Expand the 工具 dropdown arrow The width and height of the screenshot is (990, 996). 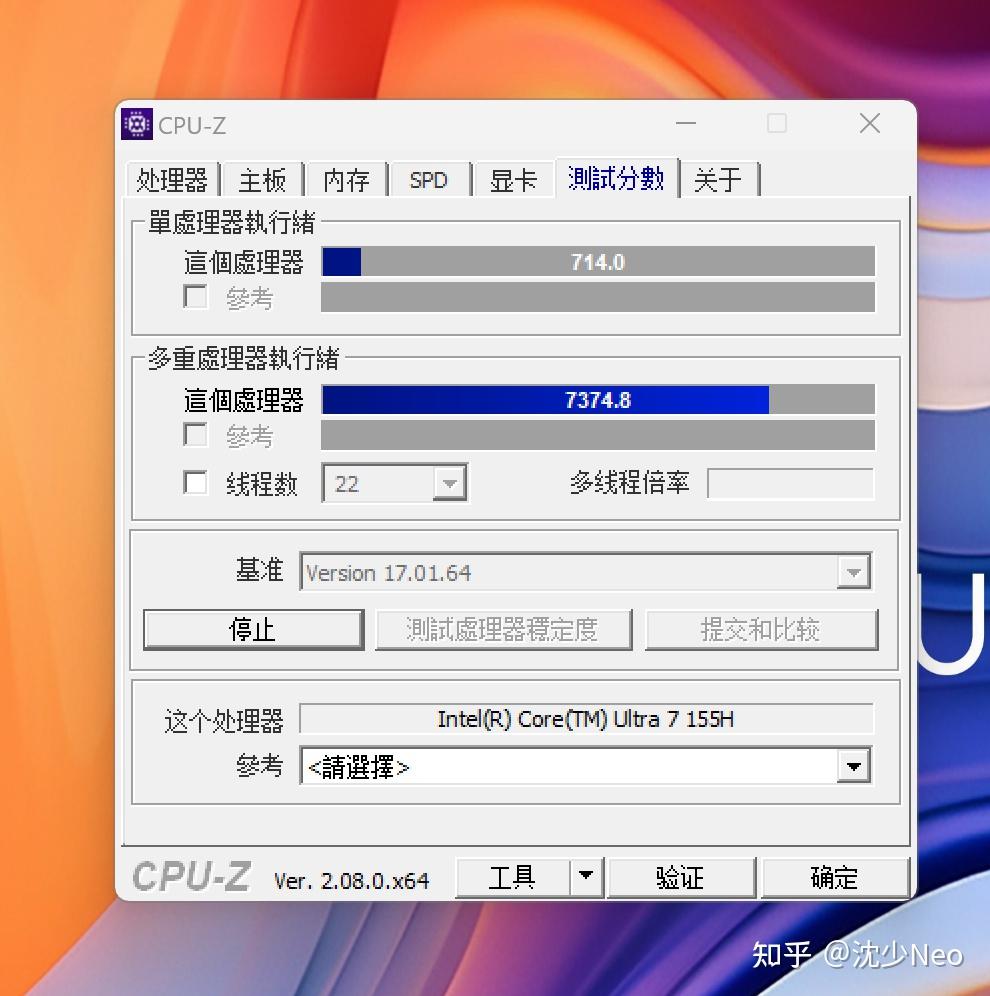click(x=585, y=878)
